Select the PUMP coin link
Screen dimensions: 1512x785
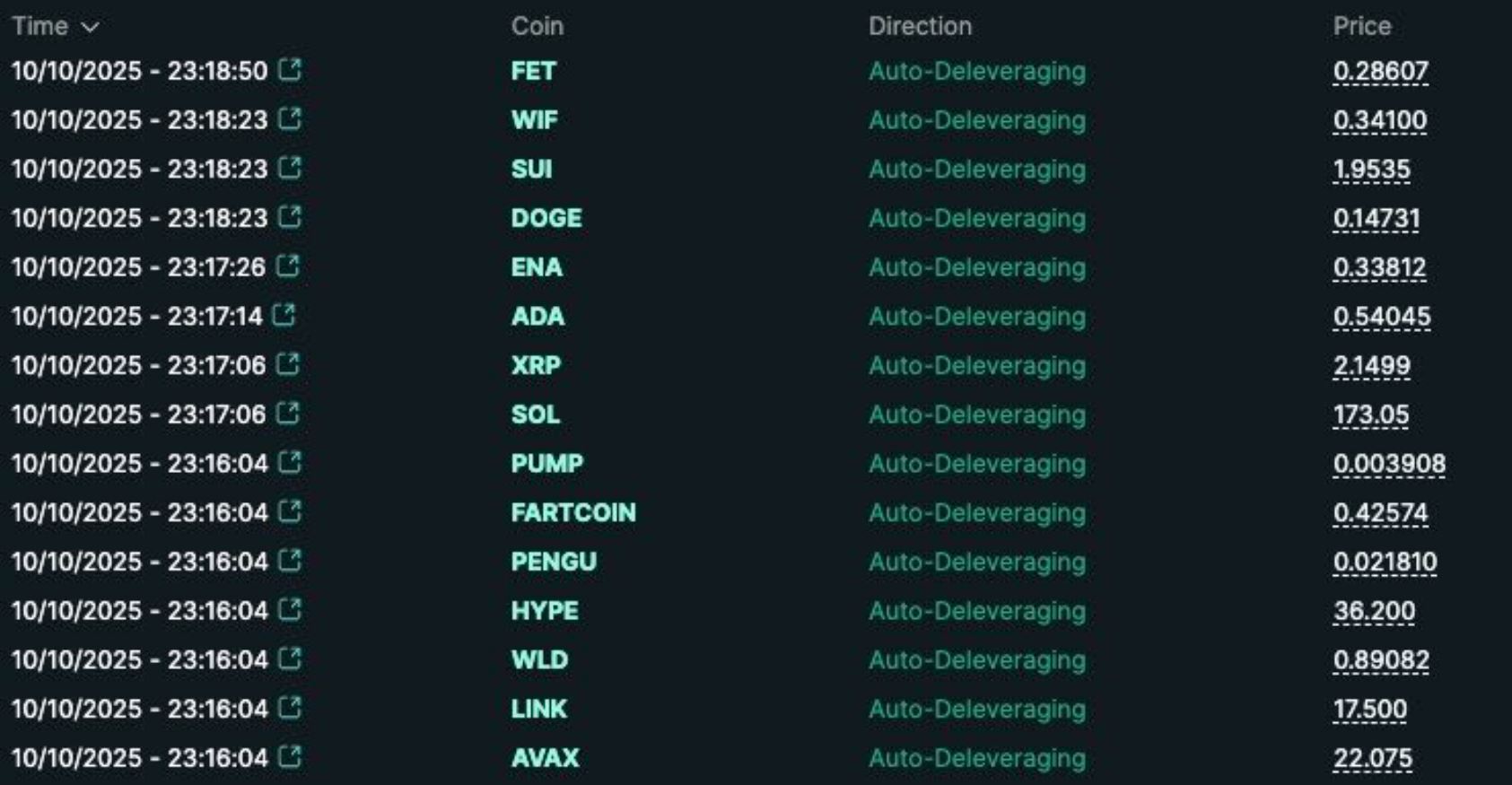(546, 463)
